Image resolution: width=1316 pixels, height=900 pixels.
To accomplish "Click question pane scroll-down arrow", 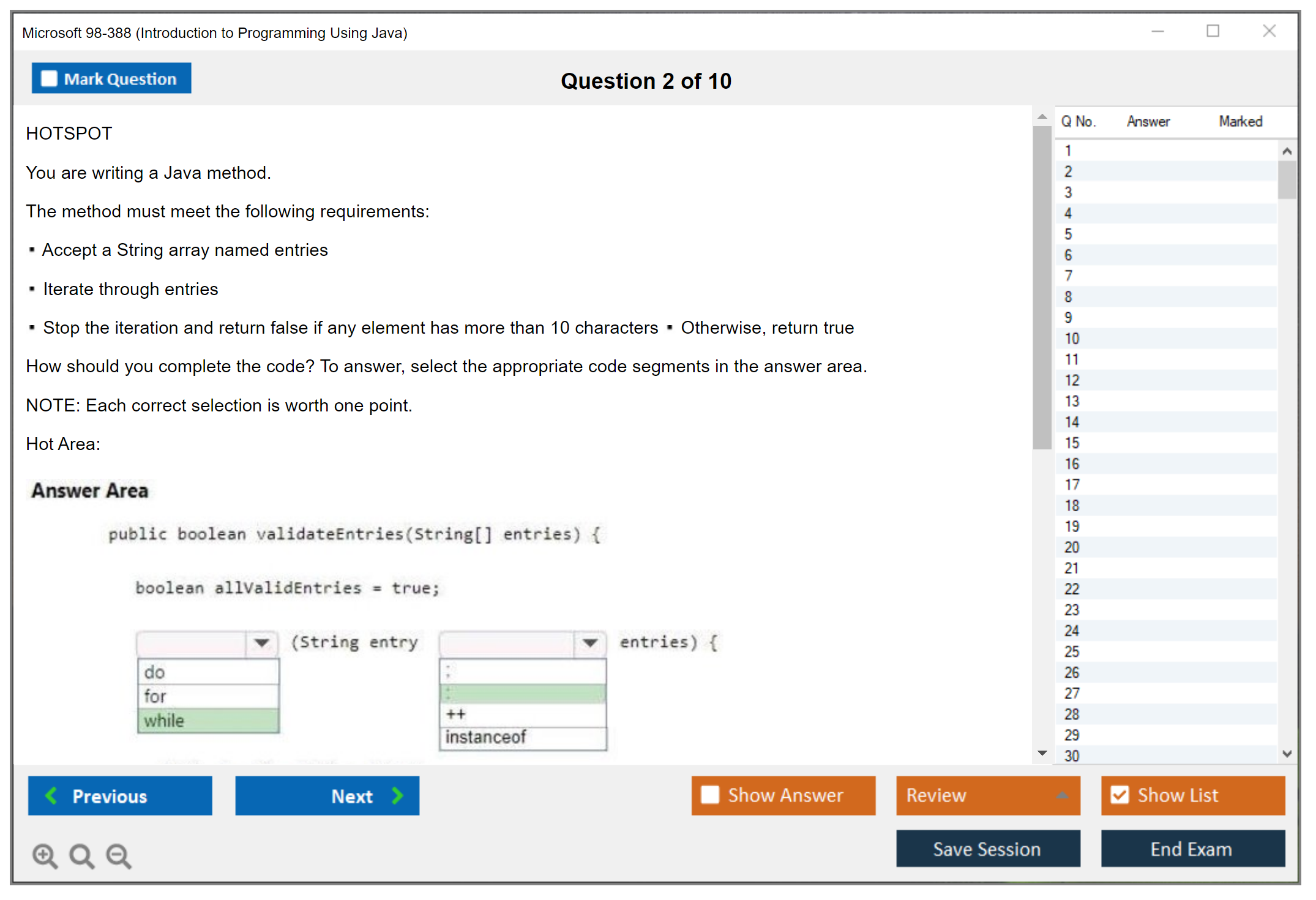I will tap(1042, 752).
